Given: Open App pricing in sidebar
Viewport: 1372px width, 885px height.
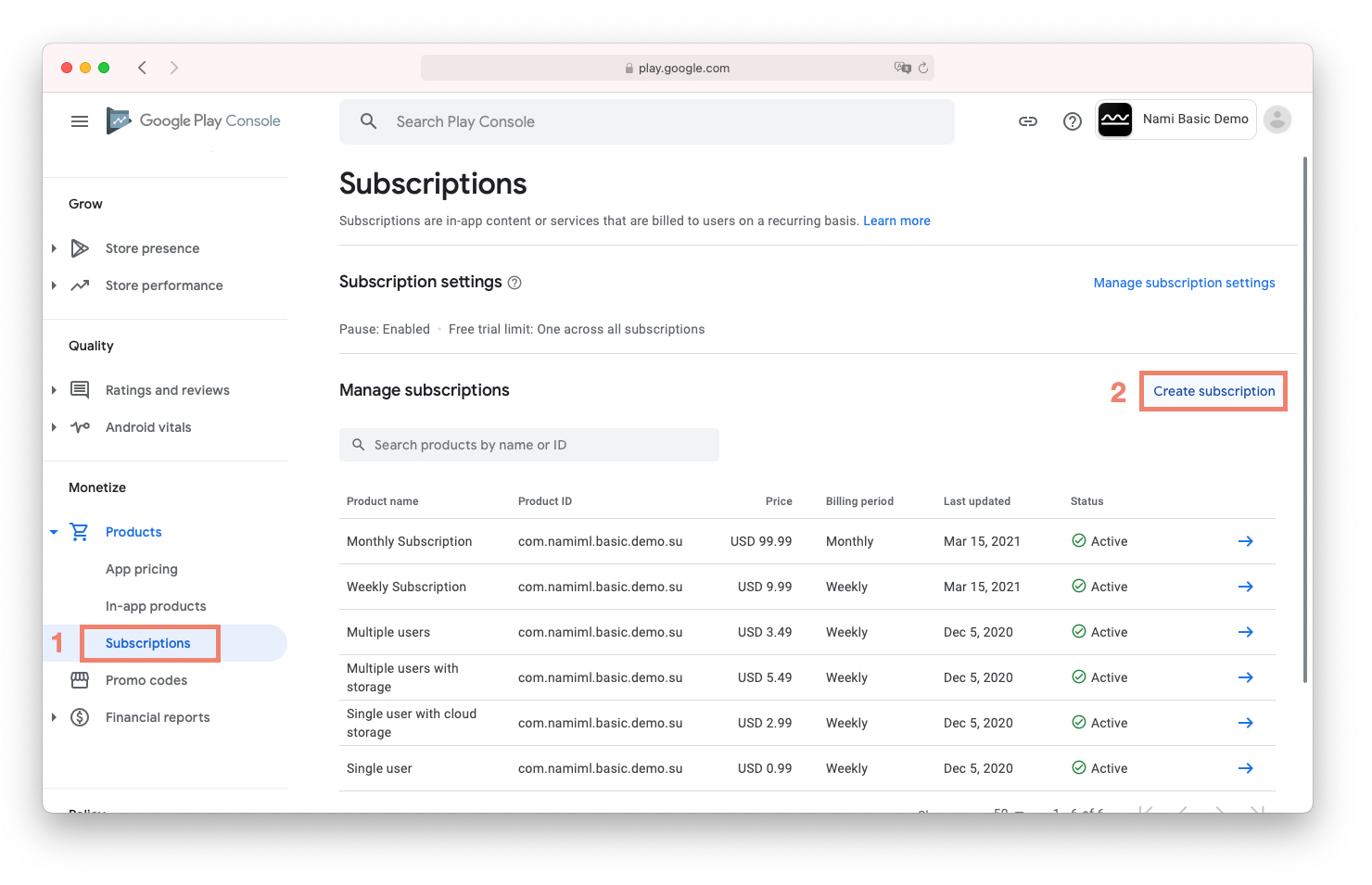Looking at the screenshot, I should point(142,569).
